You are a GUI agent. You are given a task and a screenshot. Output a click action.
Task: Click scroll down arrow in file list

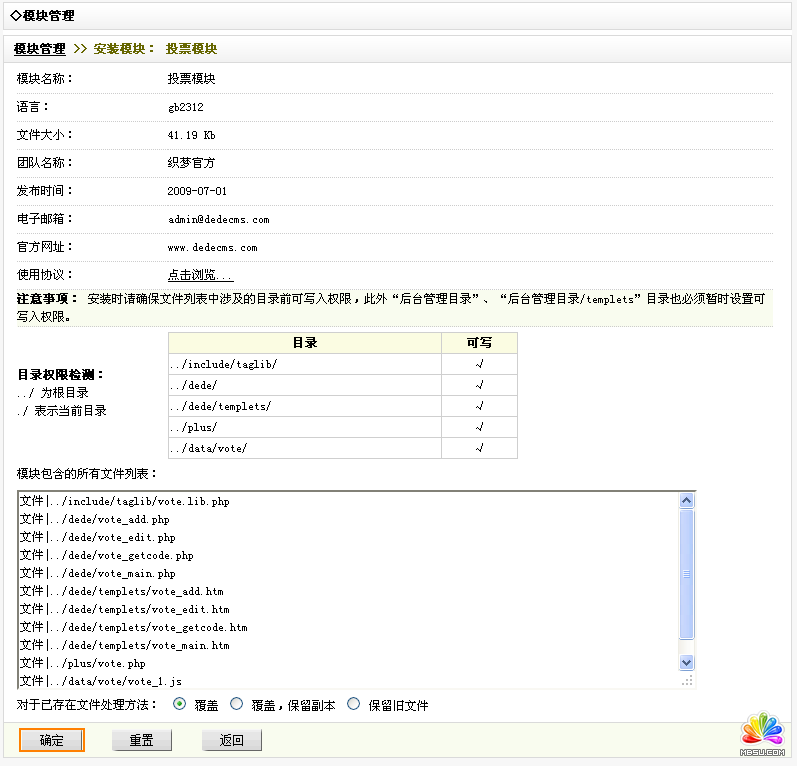(x=687, y=662)
